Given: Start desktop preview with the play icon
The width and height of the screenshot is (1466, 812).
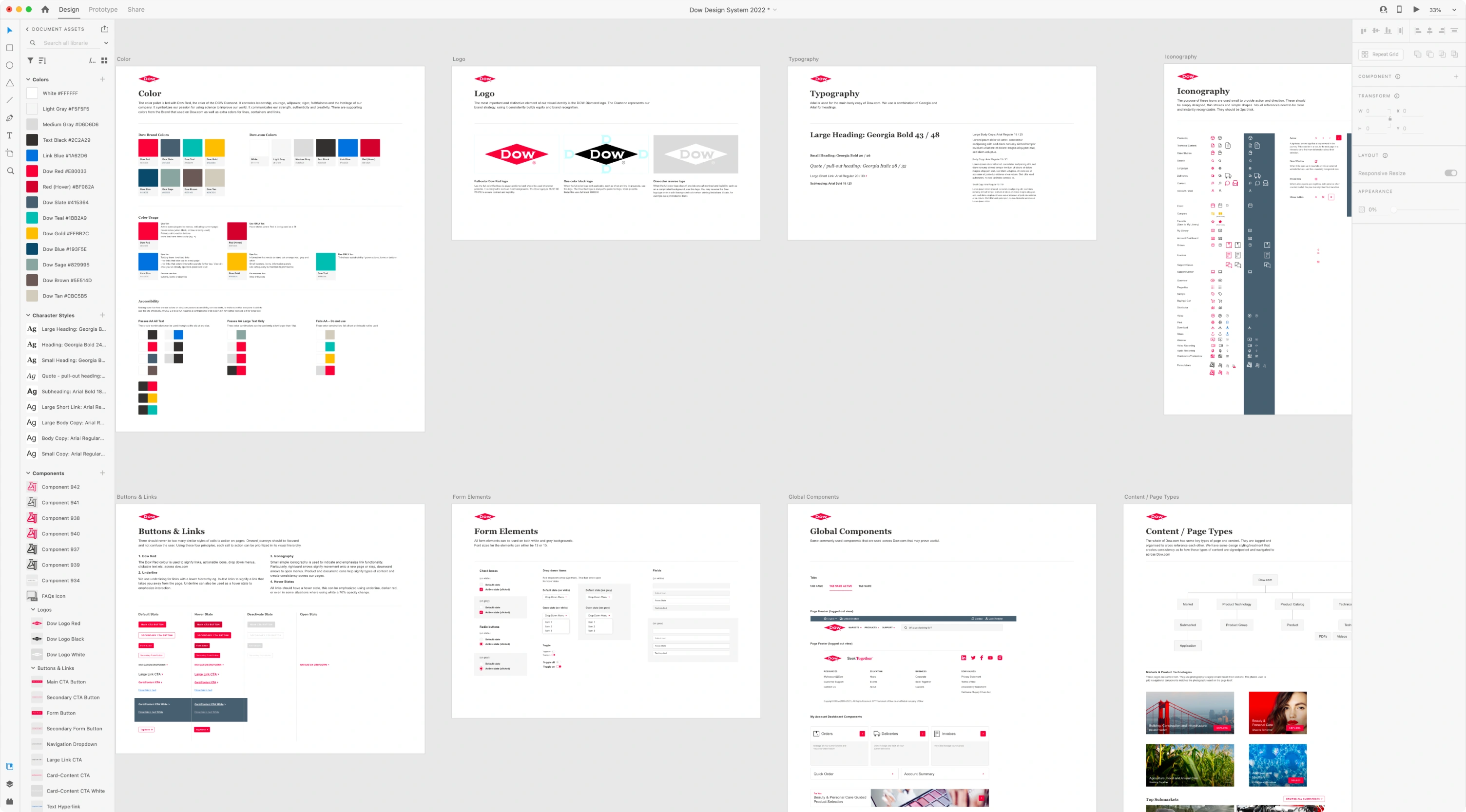Looking at the screenshot, I should (x=1416, y=10).
